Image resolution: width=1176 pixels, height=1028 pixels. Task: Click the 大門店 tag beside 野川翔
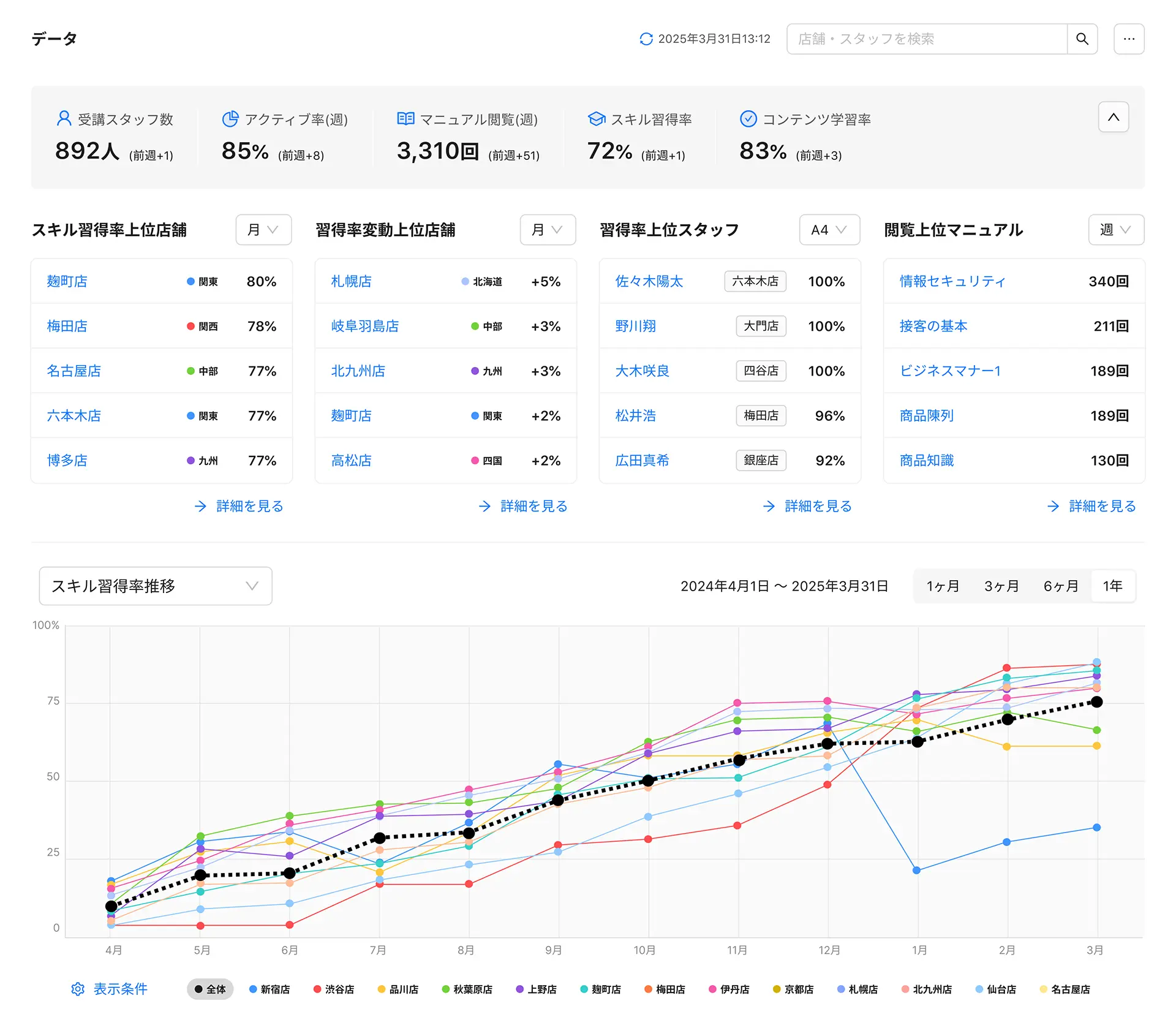[761, 326]
